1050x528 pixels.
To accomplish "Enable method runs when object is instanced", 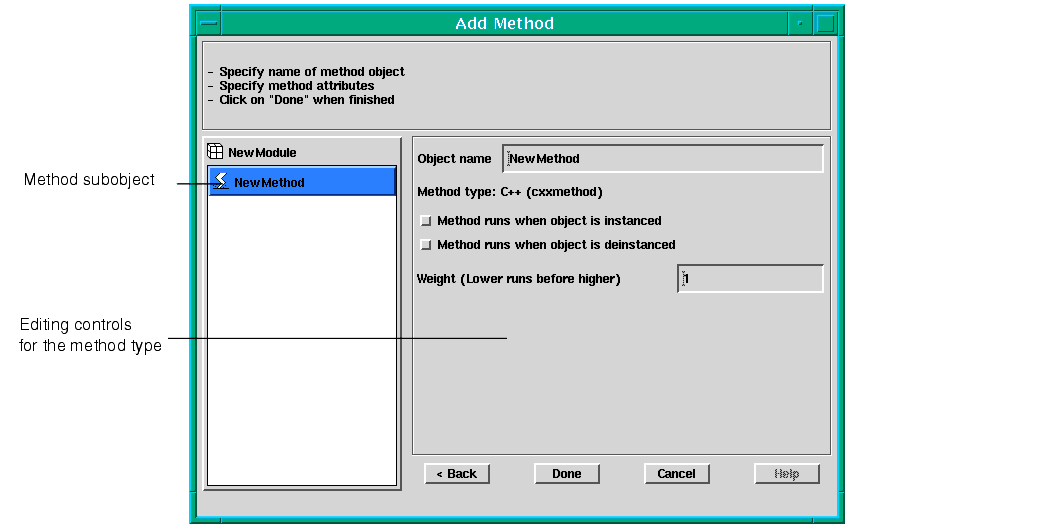I will coord(427,221).
